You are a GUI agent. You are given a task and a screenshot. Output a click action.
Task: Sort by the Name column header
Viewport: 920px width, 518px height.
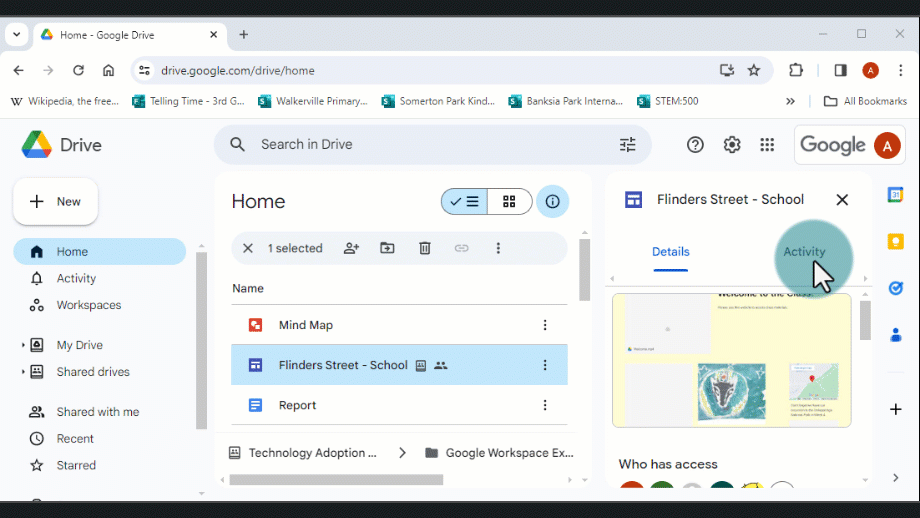[x=248, y=289]
